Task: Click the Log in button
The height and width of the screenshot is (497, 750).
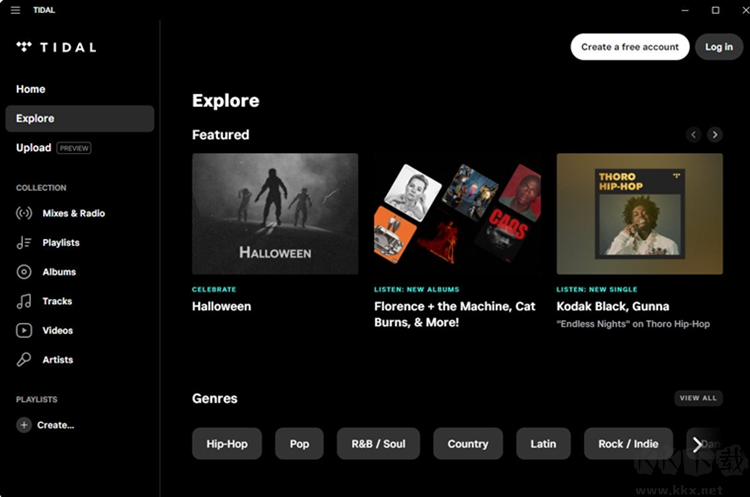Action: [x=718, y=47]
